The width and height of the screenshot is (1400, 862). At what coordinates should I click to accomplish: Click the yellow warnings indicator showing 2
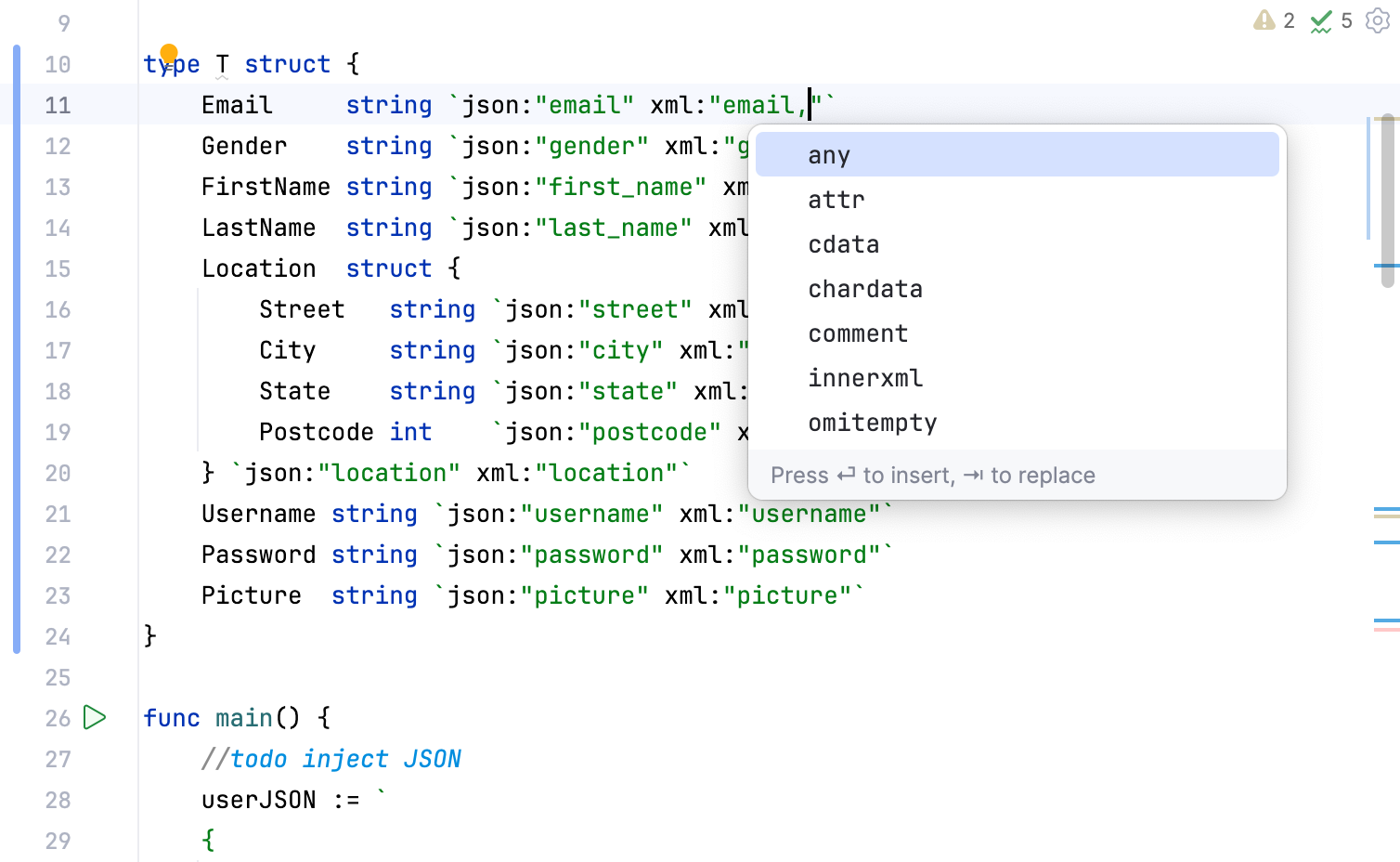1273,20
